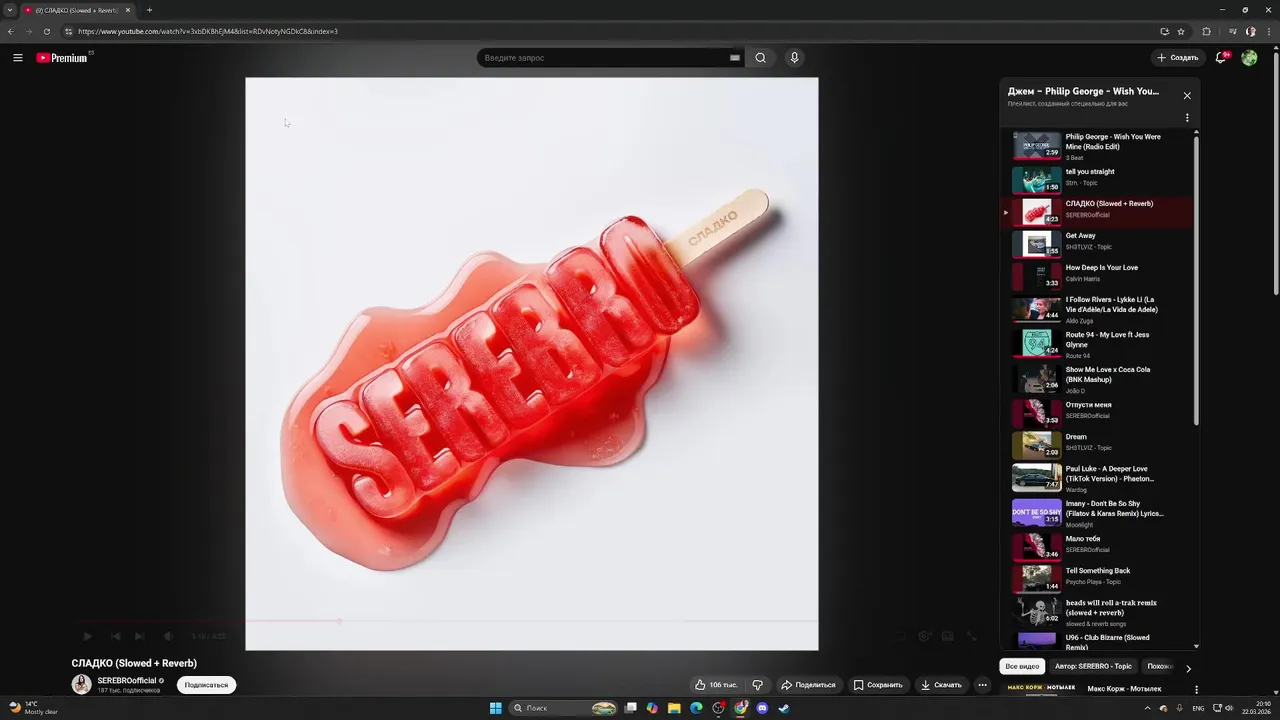1280x720 pixels.
Task: Open SEREBROofficial channel avatar
Action: pos(81,685)
